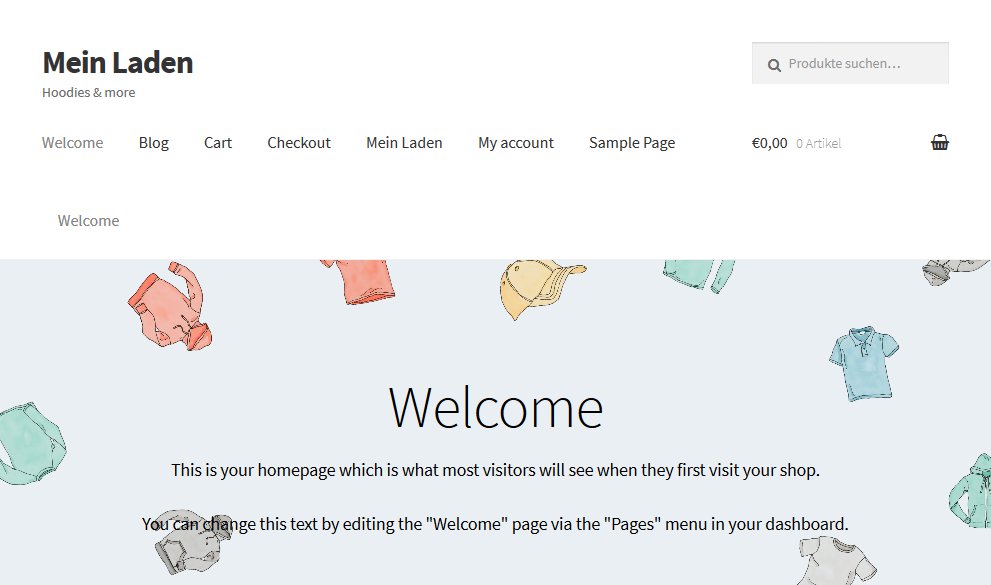The width and height of the screenshot is (991, 585).
Task: Click the gray t-shirt illustration at bottom
Action: point(838,560)
